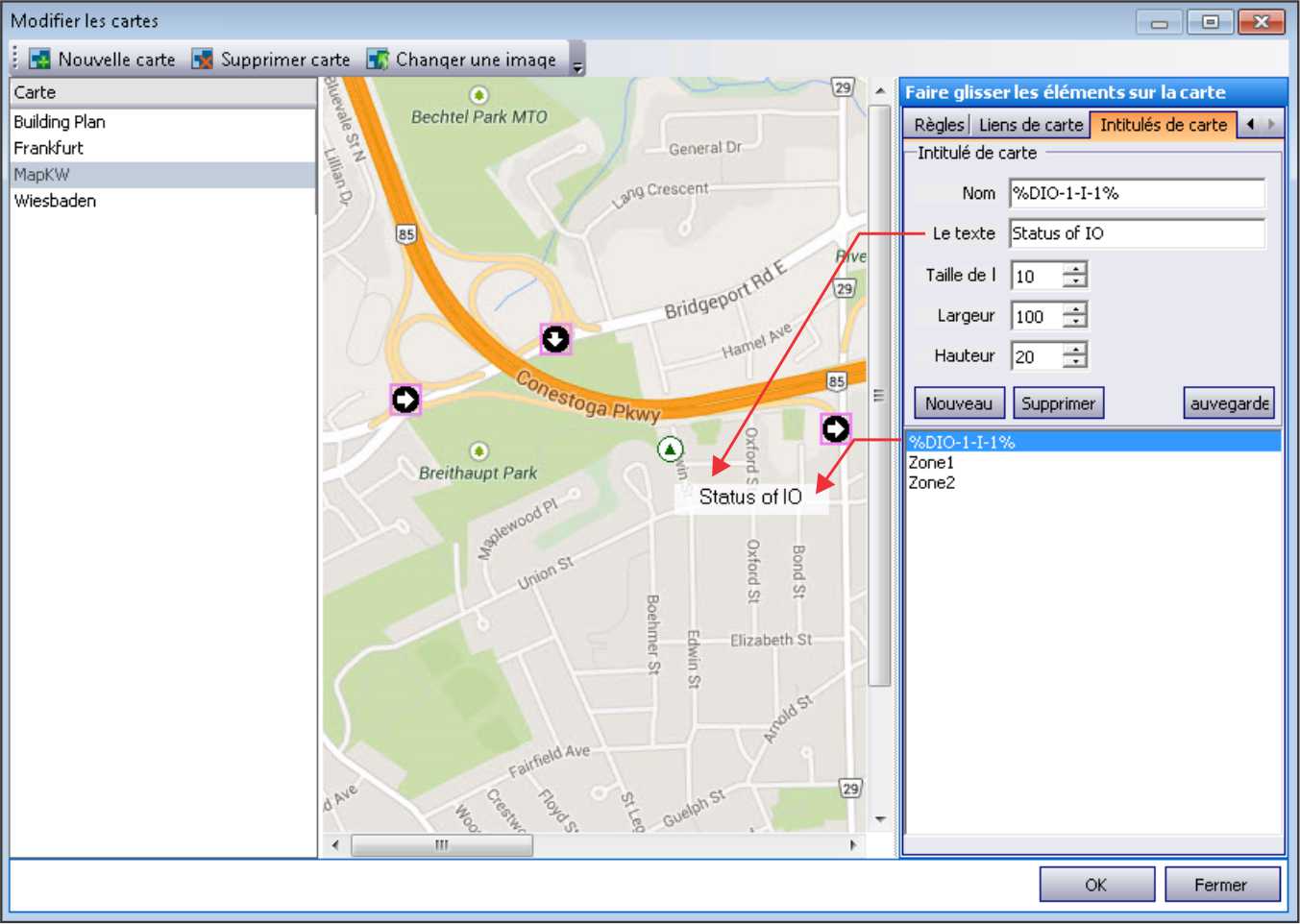The image size is (1300, 924).
Task: Click the map horizontal scrollbar thumb
Action: (x=442, y=845)
